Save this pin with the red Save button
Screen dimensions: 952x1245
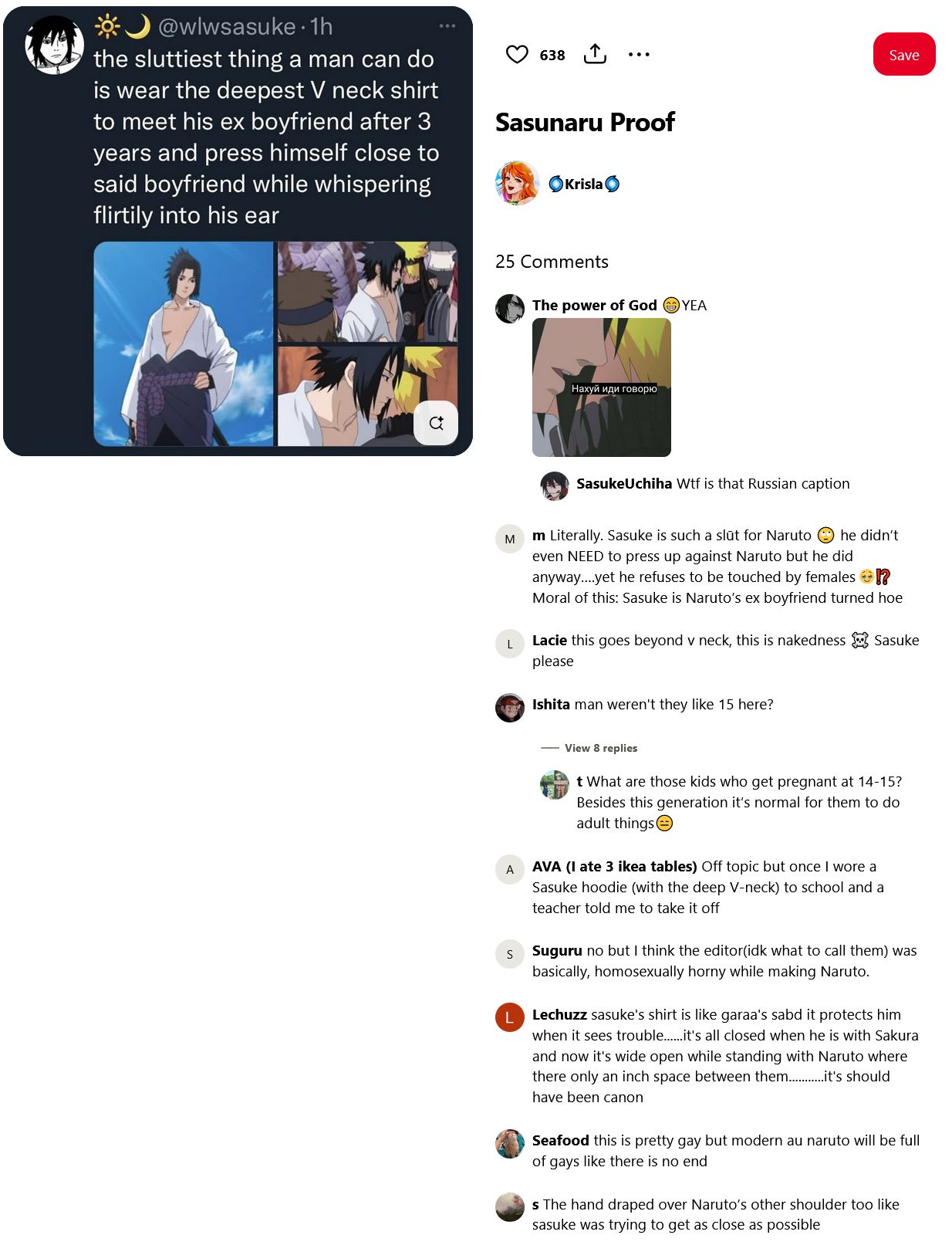tap(904, 55)
